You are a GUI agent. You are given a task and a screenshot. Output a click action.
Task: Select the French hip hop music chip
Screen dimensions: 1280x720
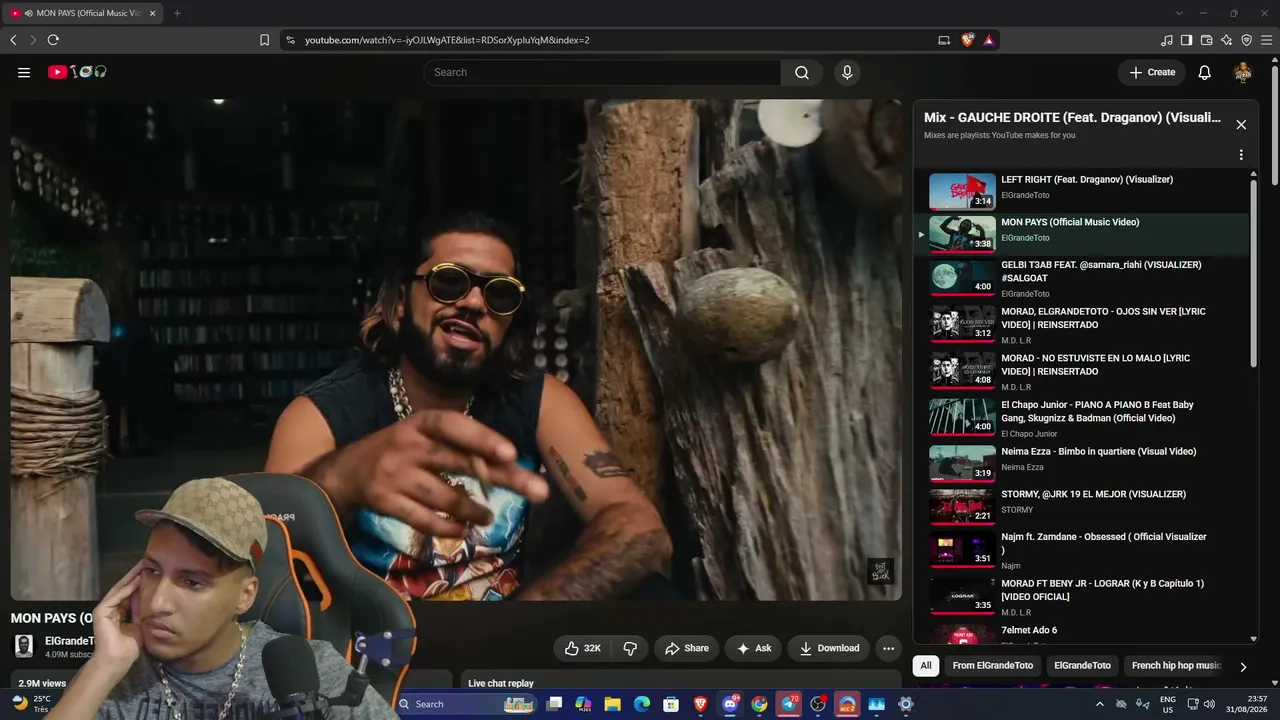click(x=1176, y=666)
